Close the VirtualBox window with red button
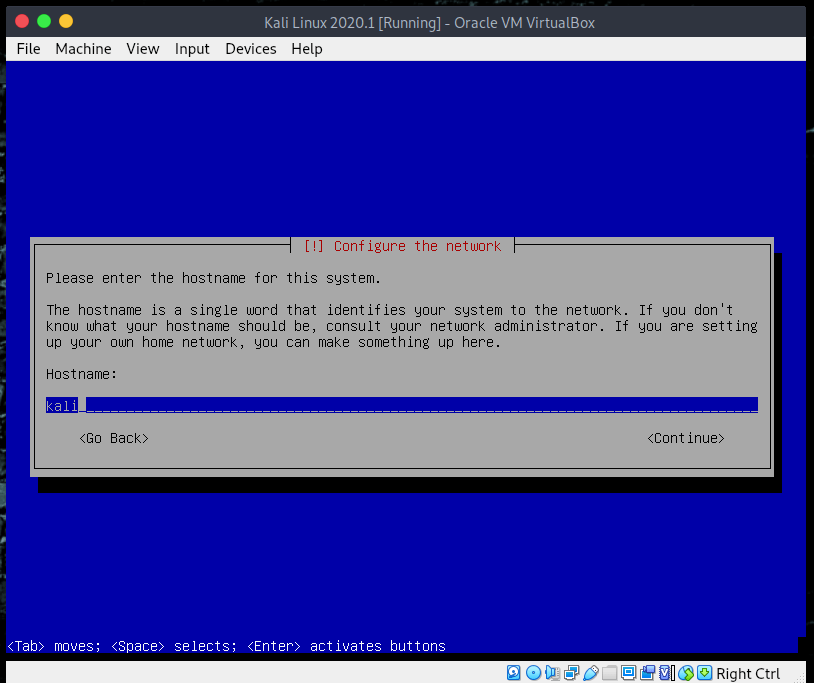 pos(22,21)
